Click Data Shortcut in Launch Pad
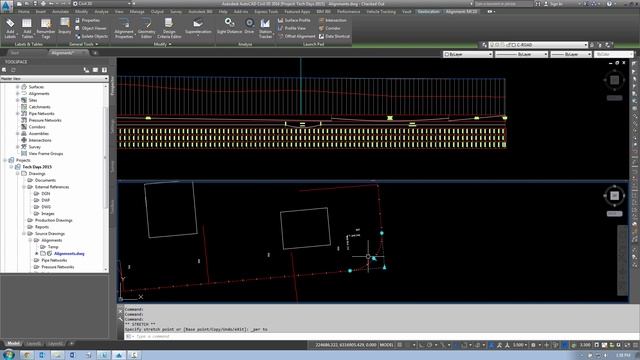This screenshot has width=640, height=360. (x=334, y=36)
